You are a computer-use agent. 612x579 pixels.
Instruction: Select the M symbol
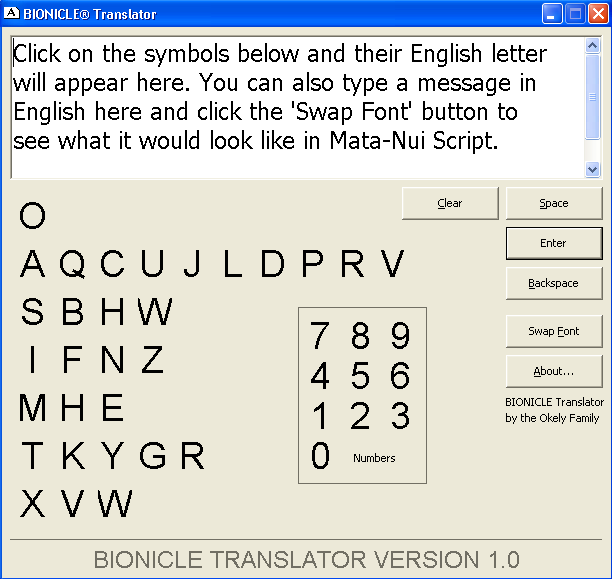pyautogui.click(x=32, y=408)
